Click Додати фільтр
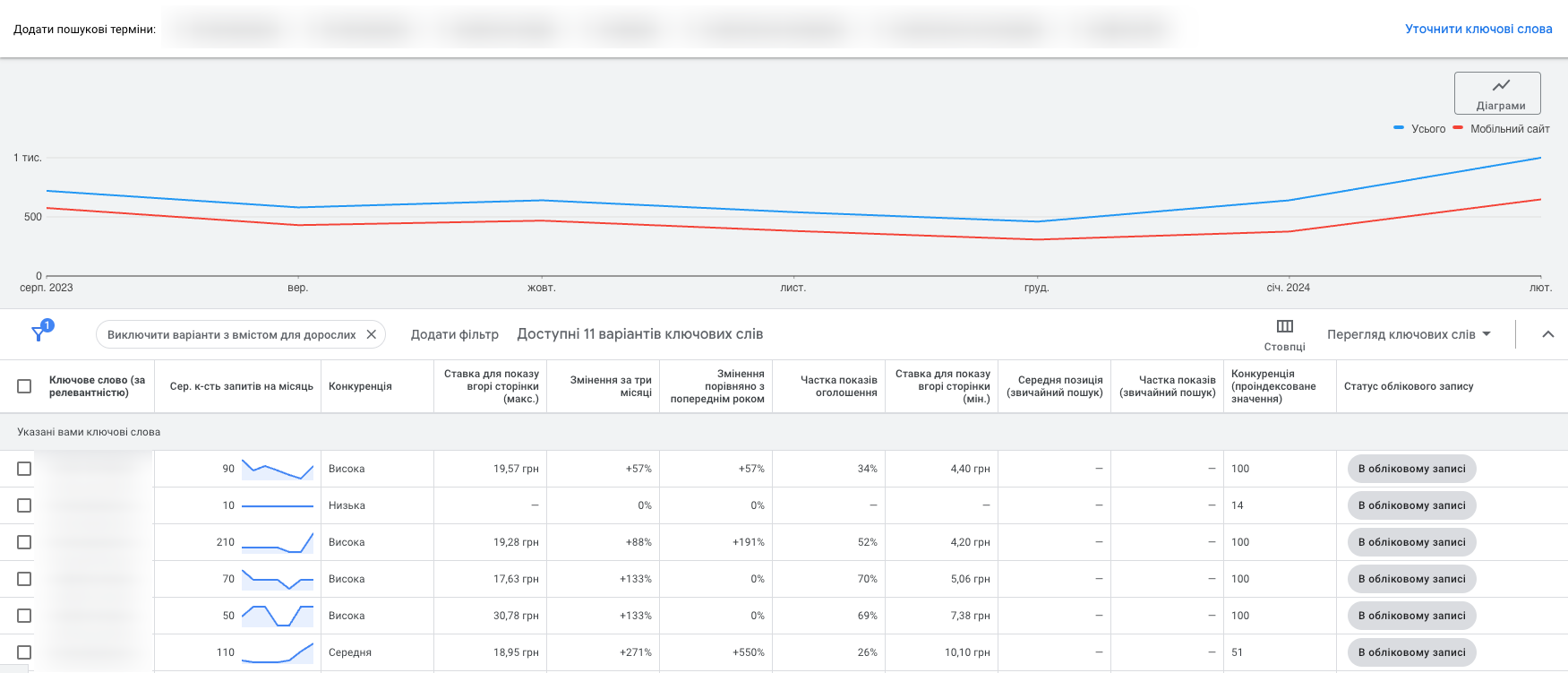This screenshot has height=673, width=1568. pyautogui.click(x=455, y=334)
